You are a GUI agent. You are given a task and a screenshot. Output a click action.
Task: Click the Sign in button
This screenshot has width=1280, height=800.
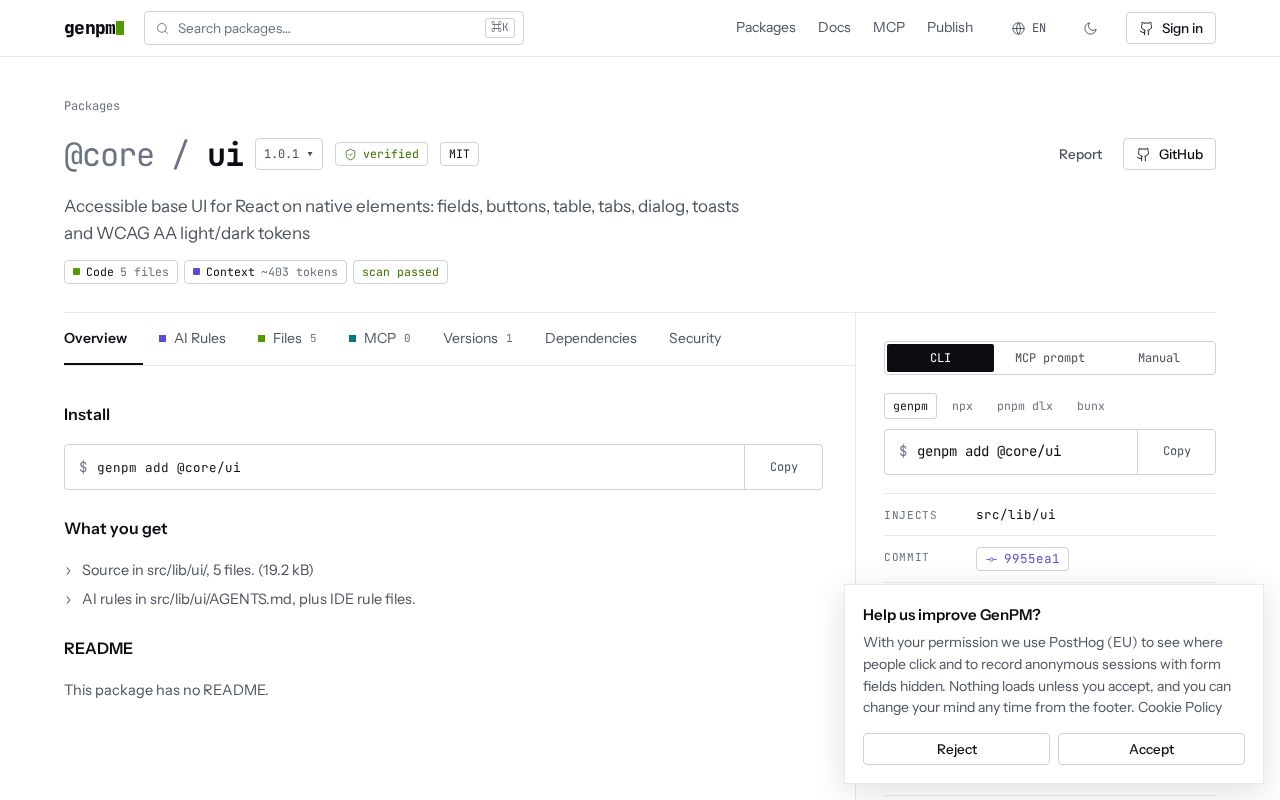[1171, 28]
